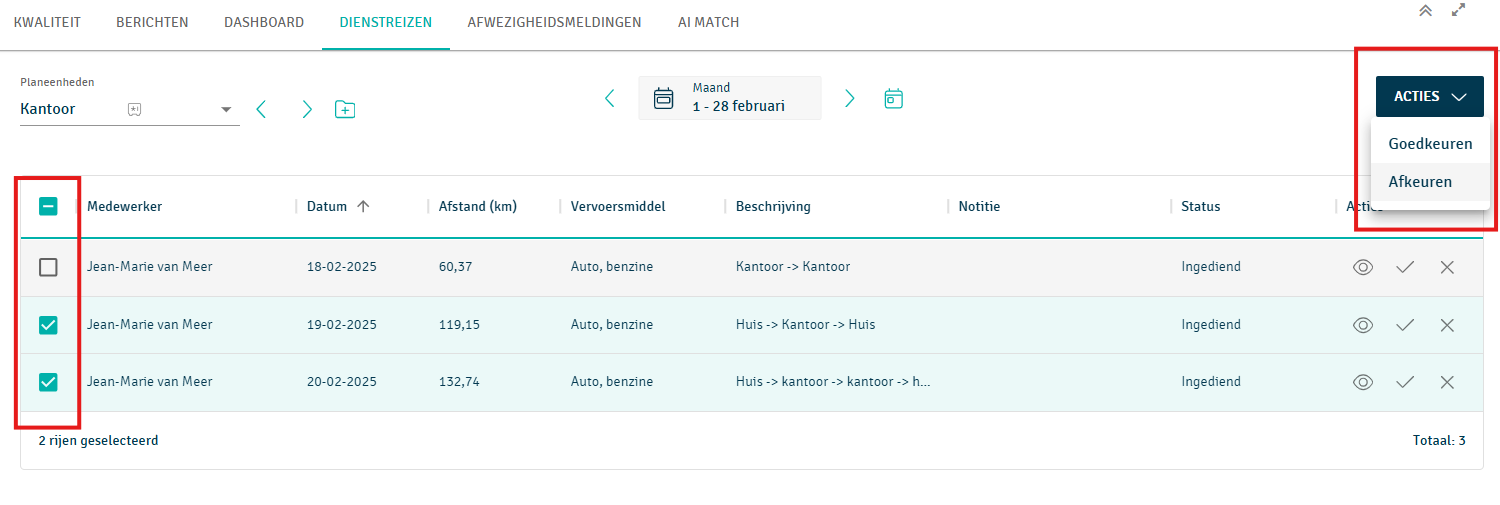Viewport: 1500px width, 505px height.
Task: Open the calendar icon right of the month navigator
Action: pyautogui.click(x=893, y=98)
